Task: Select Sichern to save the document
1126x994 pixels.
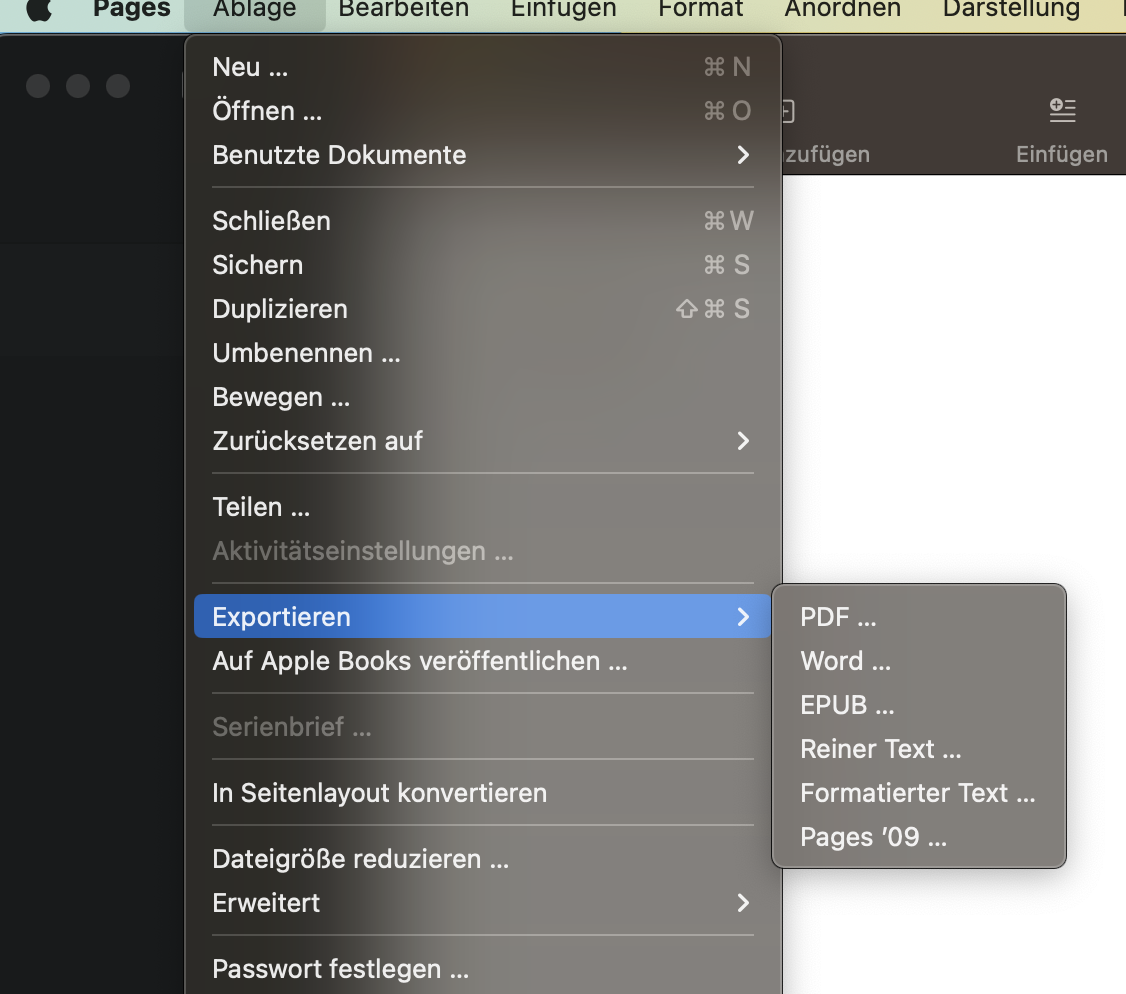Action: point(257,265)
